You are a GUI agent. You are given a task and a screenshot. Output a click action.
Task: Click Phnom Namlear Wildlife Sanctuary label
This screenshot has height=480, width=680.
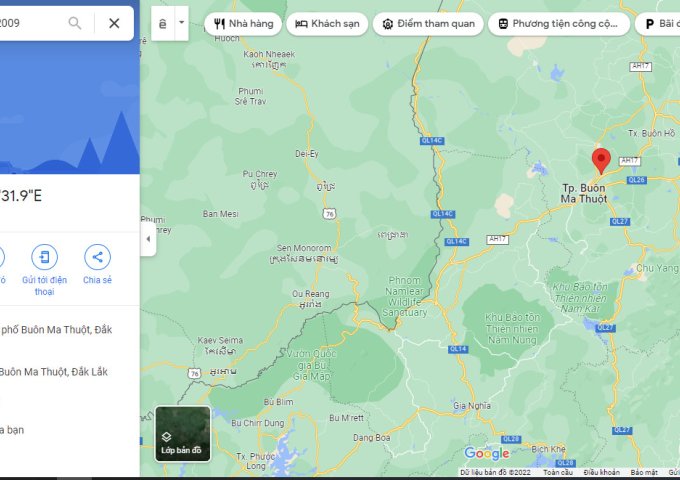[x=405, y=296]
